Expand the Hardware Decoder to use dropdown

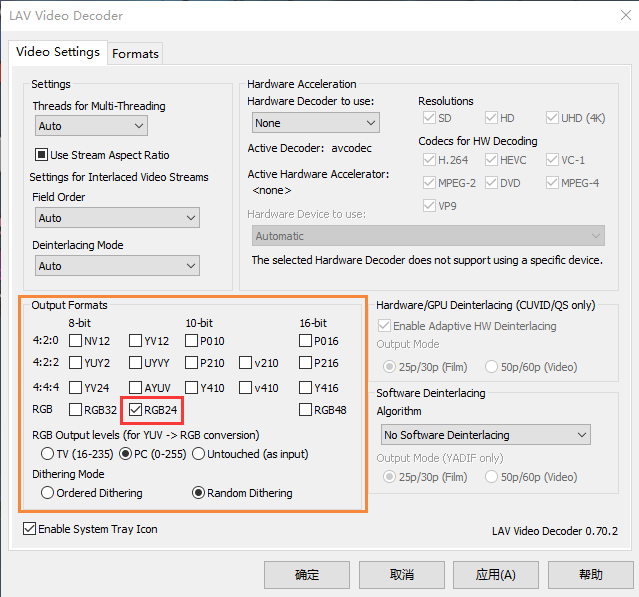pyautogui.click(x=315, y=123)
